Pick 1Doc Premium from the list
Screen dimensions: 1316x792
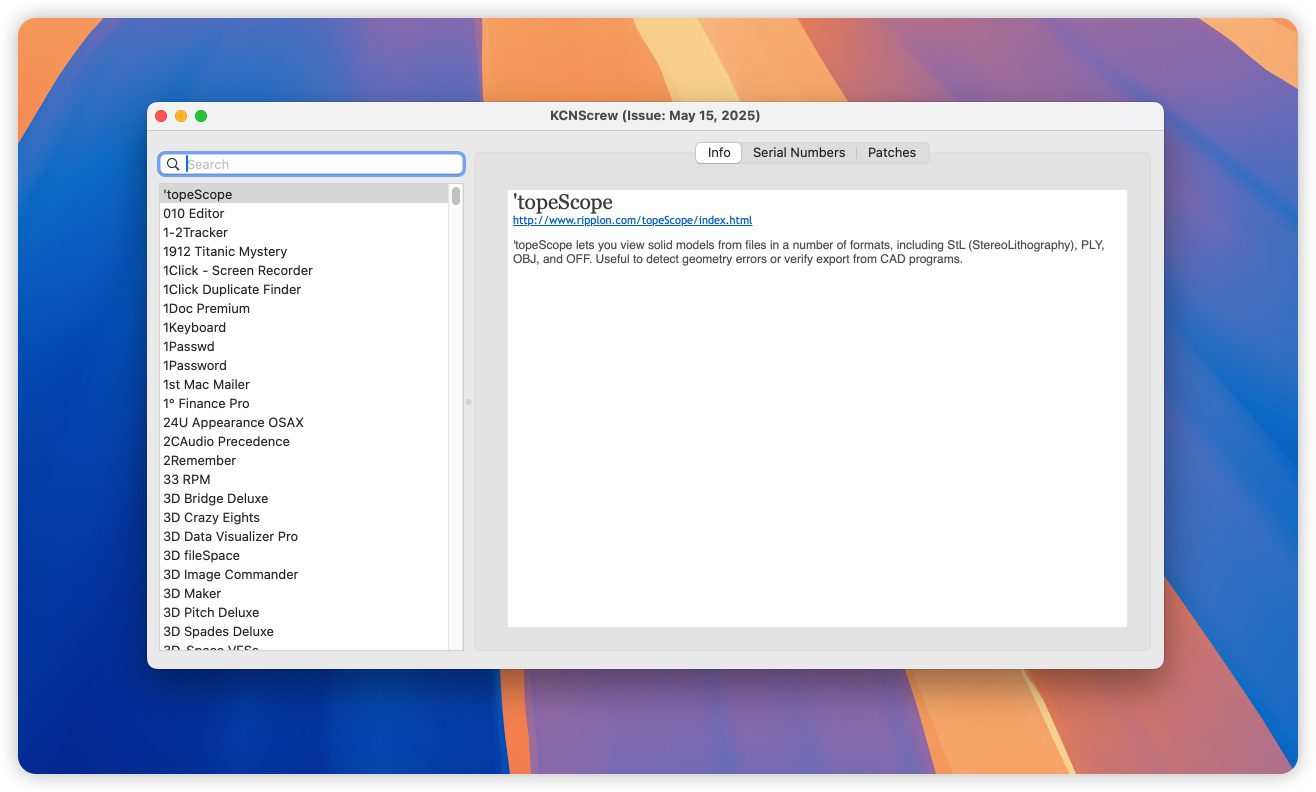(305, 308)
